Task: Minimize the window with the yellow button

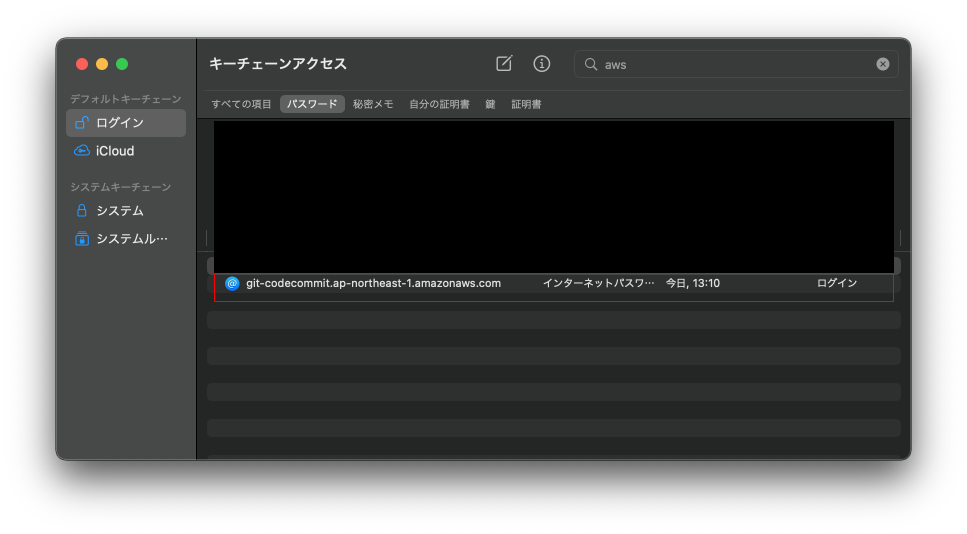Action: click(x=102, y=64)
